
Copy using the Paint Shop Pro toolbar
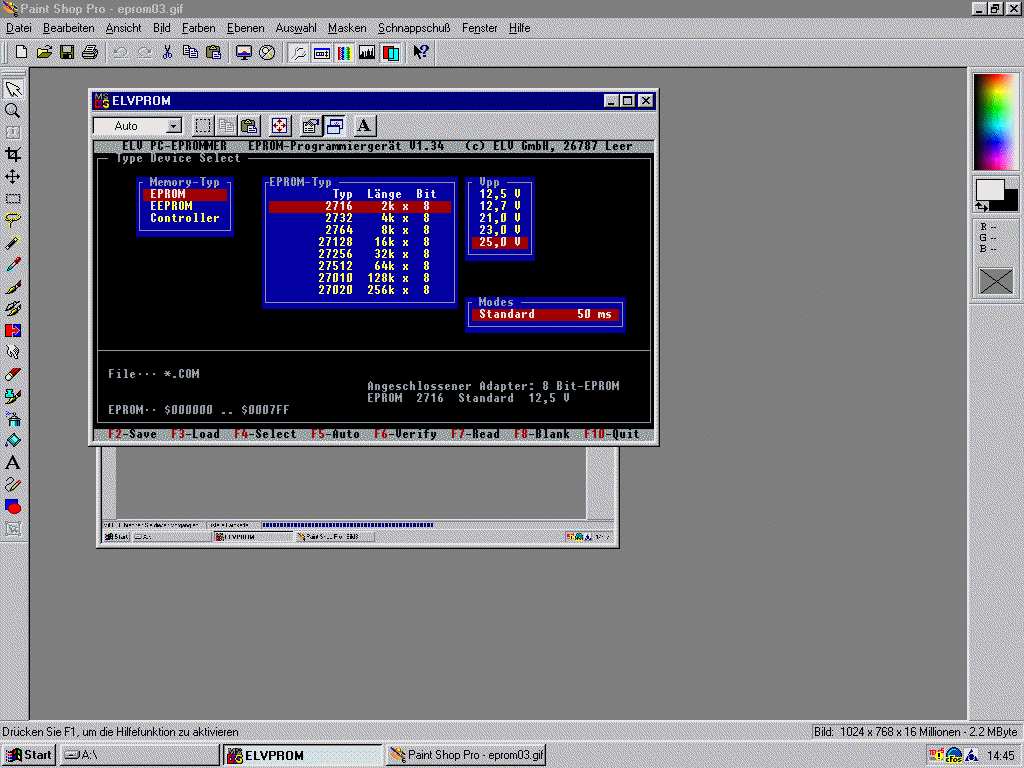(190, 52)
